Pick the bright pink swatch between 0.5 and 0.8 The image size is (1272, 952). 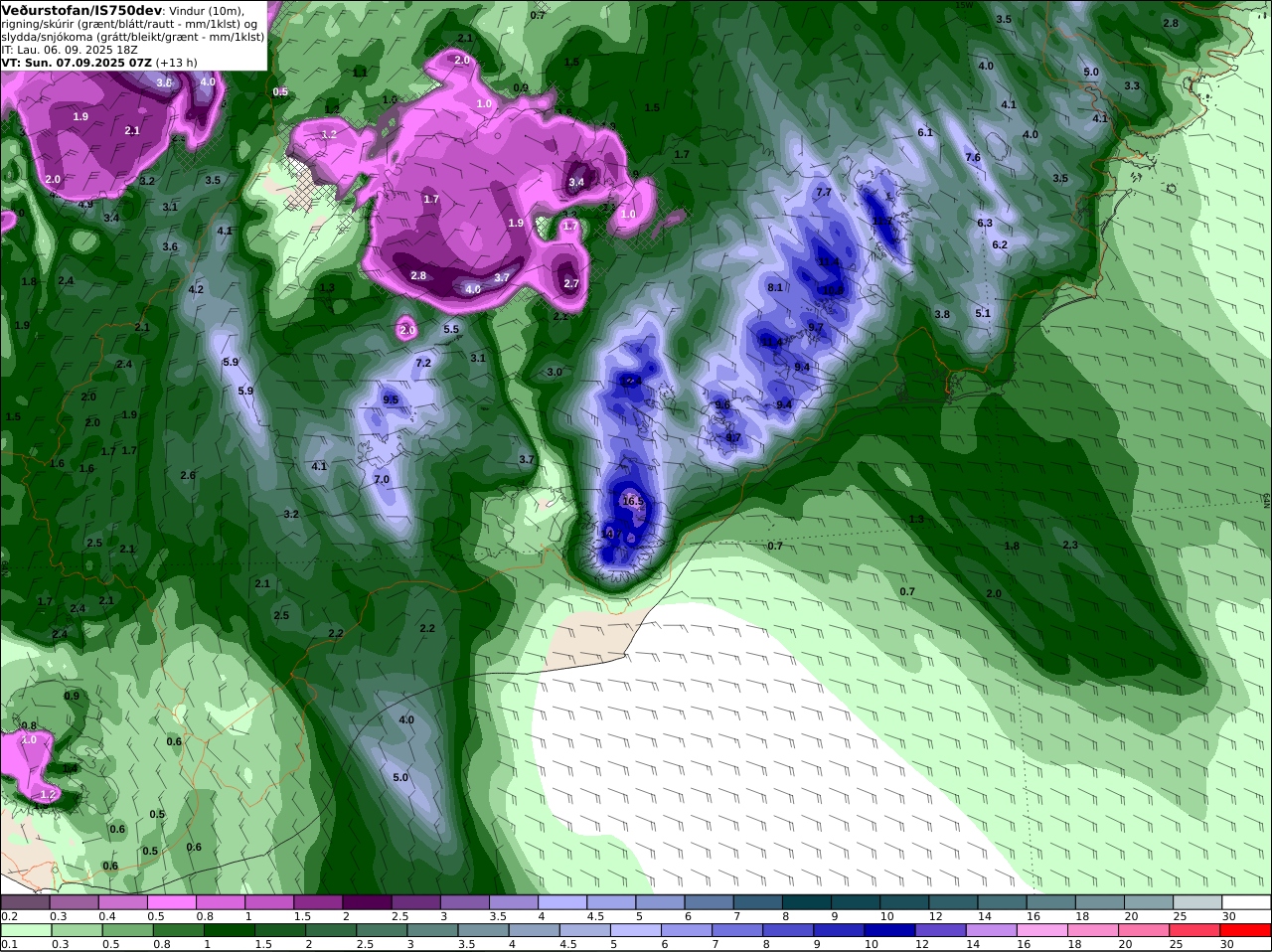click(x=171, y=902)
